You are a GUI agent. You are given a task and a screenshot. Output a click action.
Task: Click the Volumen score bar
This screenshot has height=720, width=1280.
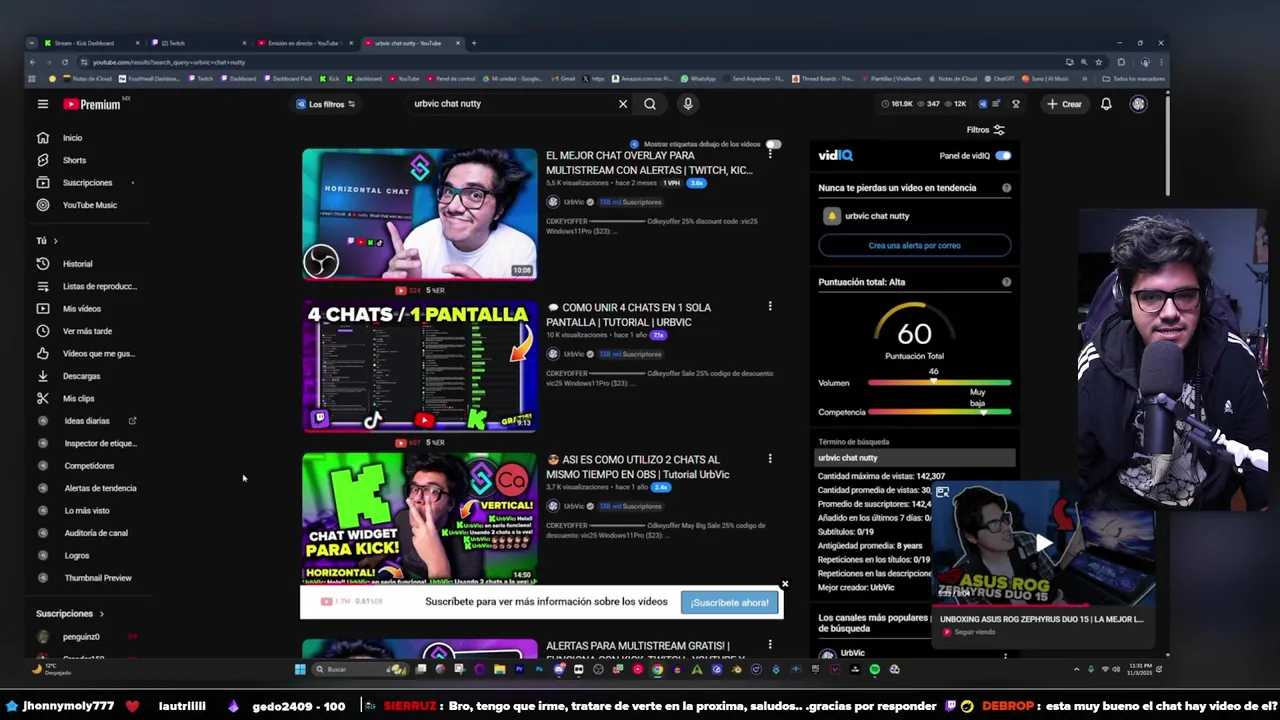tap(939, 383)
